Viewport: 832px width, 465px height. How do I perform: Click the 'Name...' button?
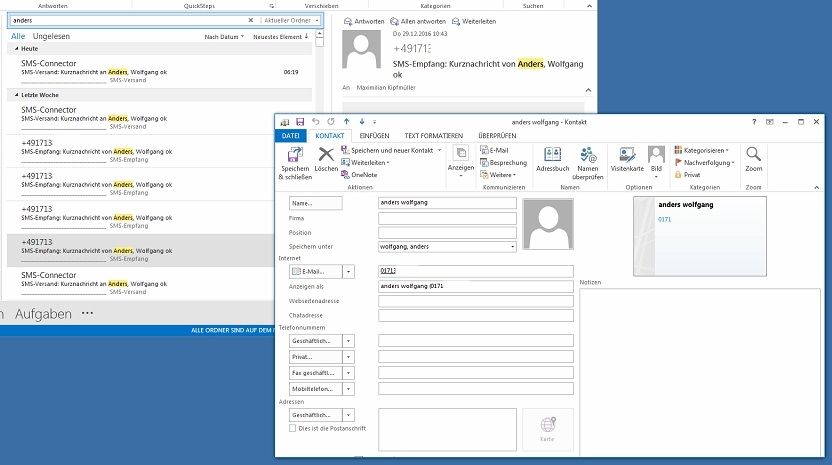[x=315, y=203]
